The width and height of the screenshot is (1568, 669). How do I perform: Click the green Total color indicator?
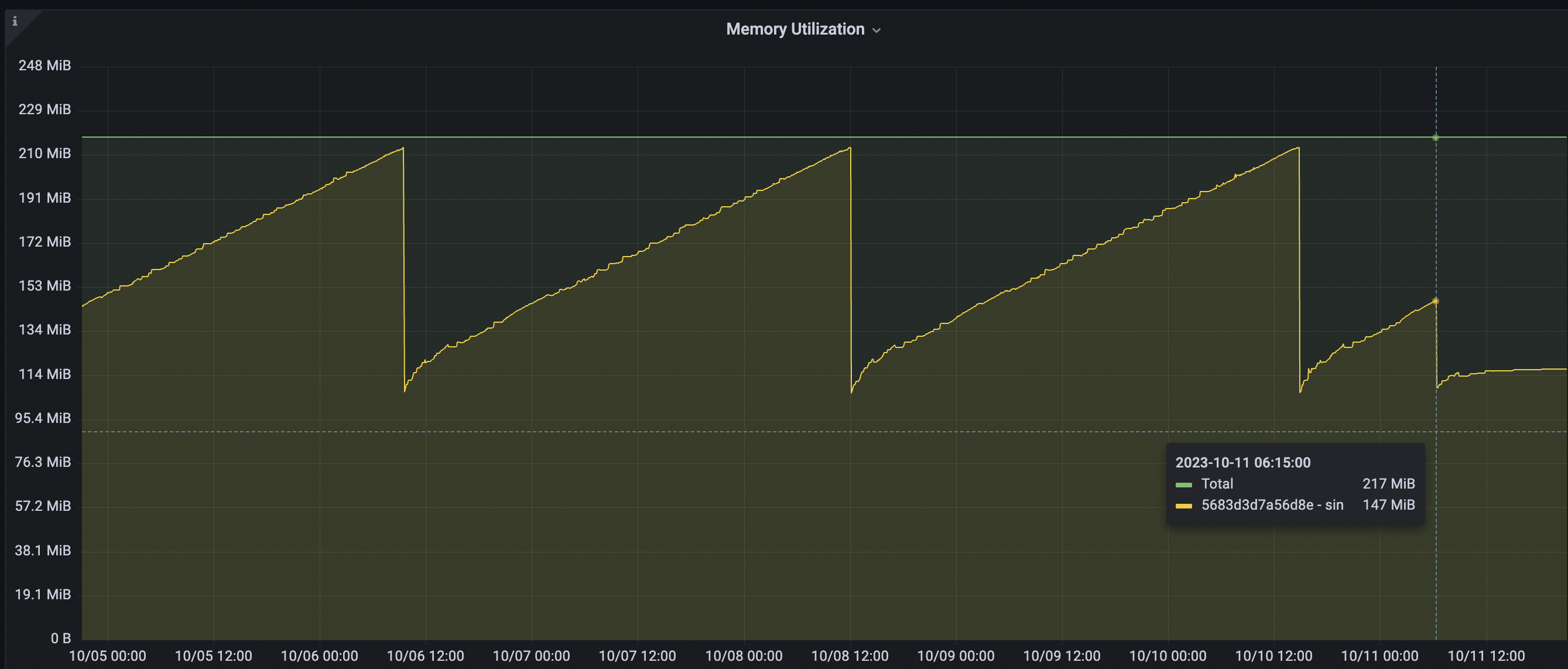tap(1183, 484)
